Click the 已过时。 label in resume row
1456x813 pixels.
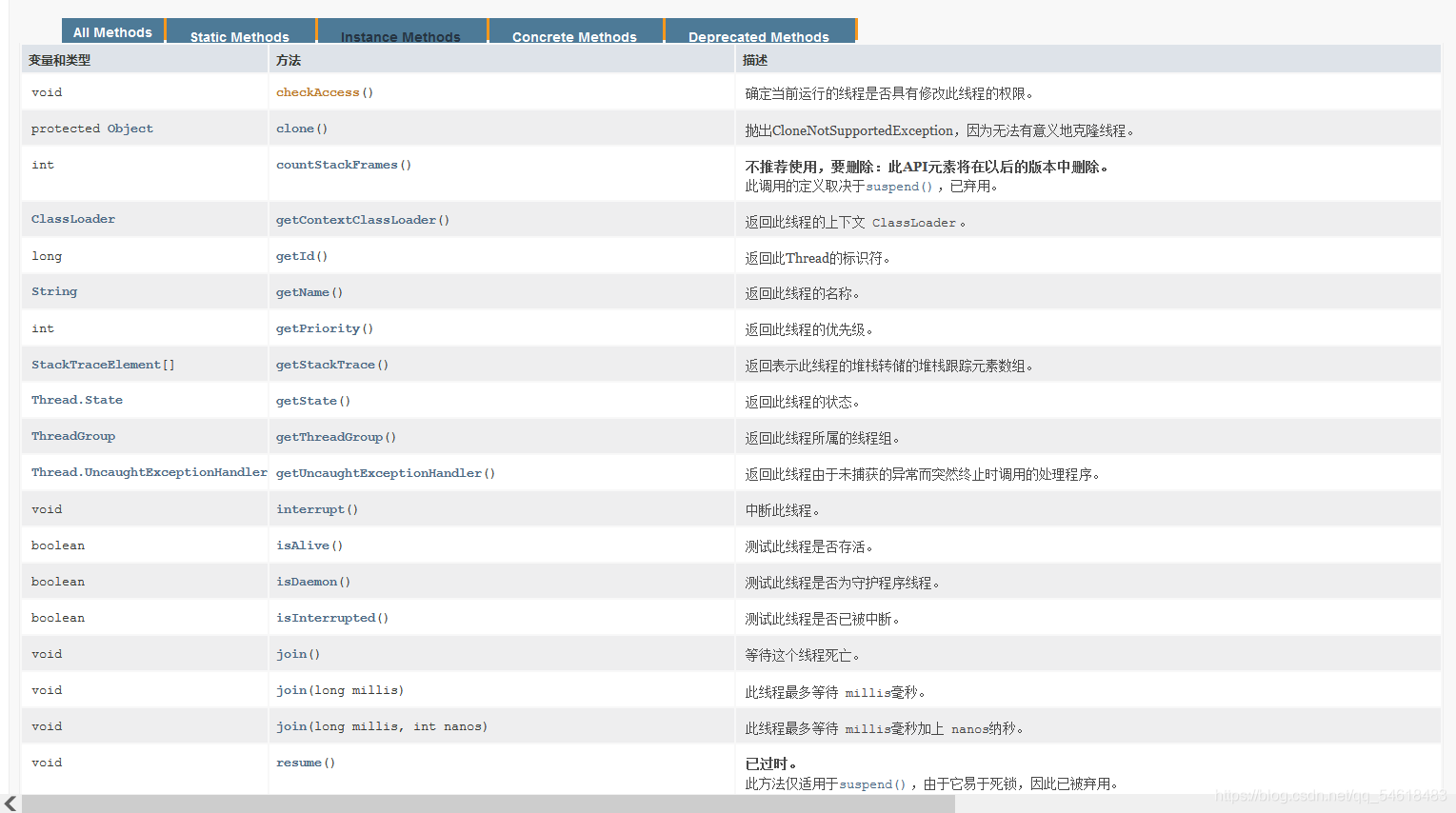coord(771,763)
